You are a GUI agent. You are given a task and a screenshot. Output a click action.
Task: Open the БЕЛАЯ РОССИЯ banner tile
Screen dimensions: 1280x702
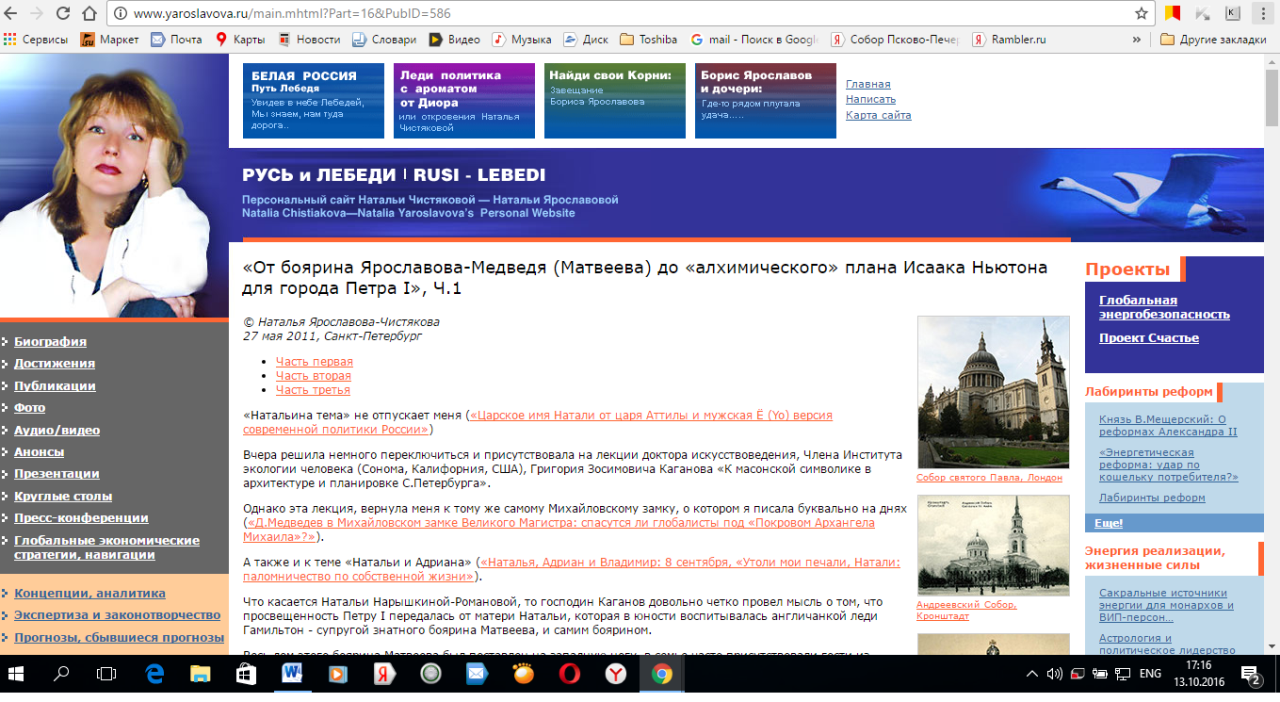click(313, 101)
